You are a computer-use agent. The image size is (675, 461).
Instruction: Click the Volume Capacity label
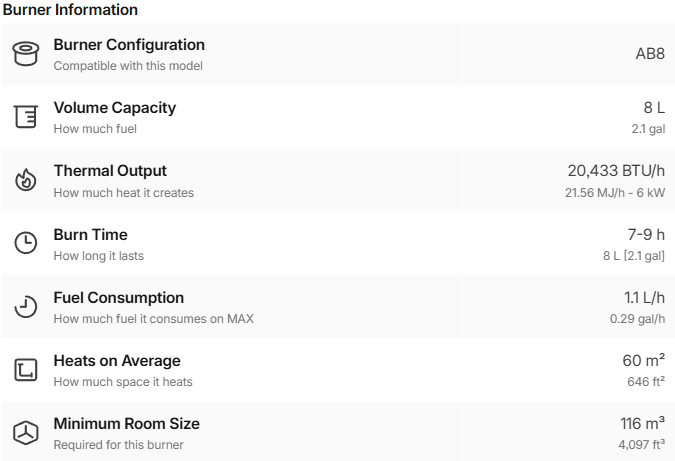114,108
